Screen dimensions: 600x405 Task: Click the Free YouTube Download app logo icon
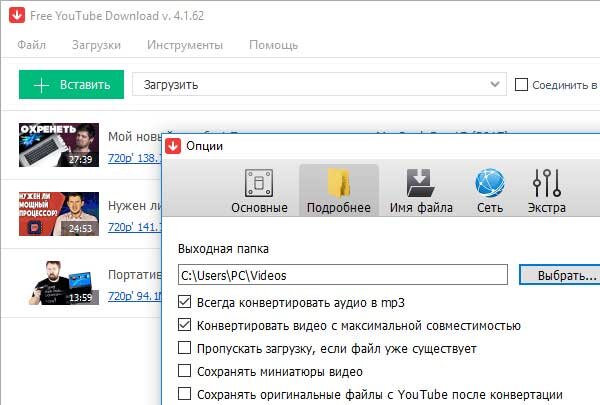coord(17,15)
